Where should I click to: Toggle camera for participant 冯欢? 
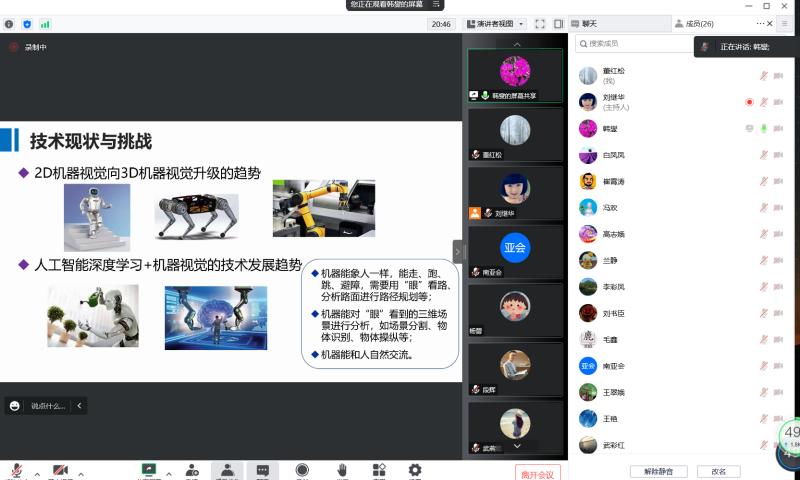click(x=778, y=208)
